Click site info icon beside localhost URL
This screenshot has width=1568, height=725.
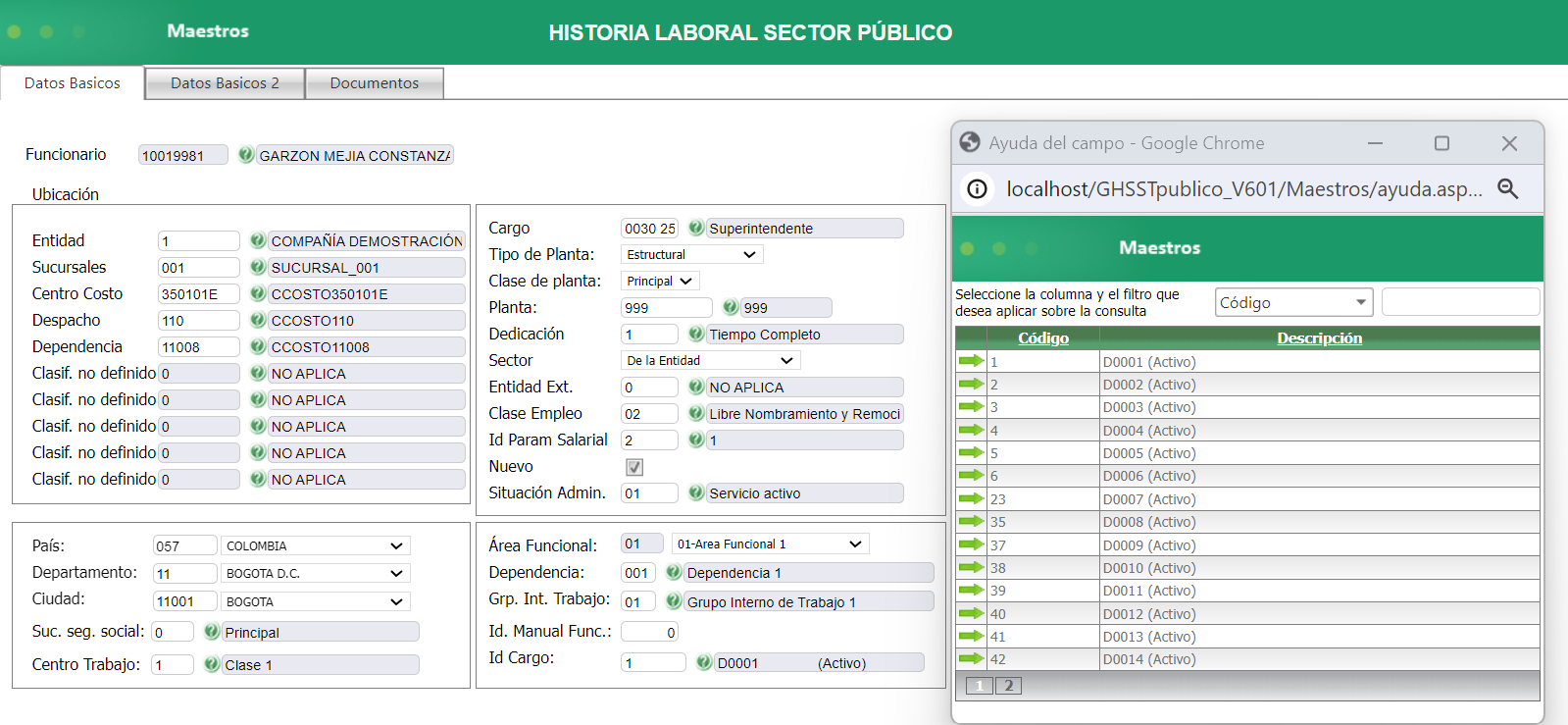(977, 189)
